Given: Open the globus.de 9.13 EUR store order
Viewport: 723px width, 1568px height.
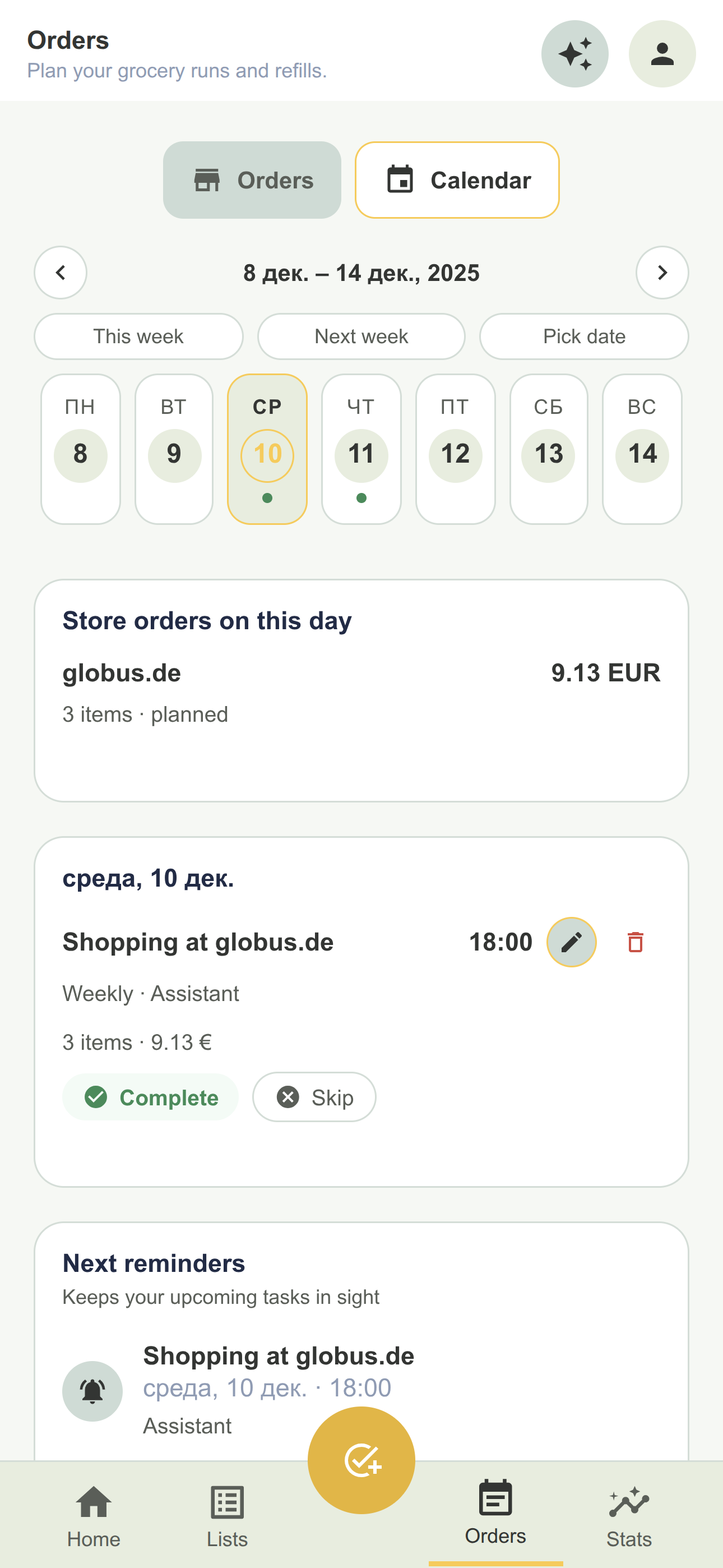Looking at the screenshot, I should (361, 691).
